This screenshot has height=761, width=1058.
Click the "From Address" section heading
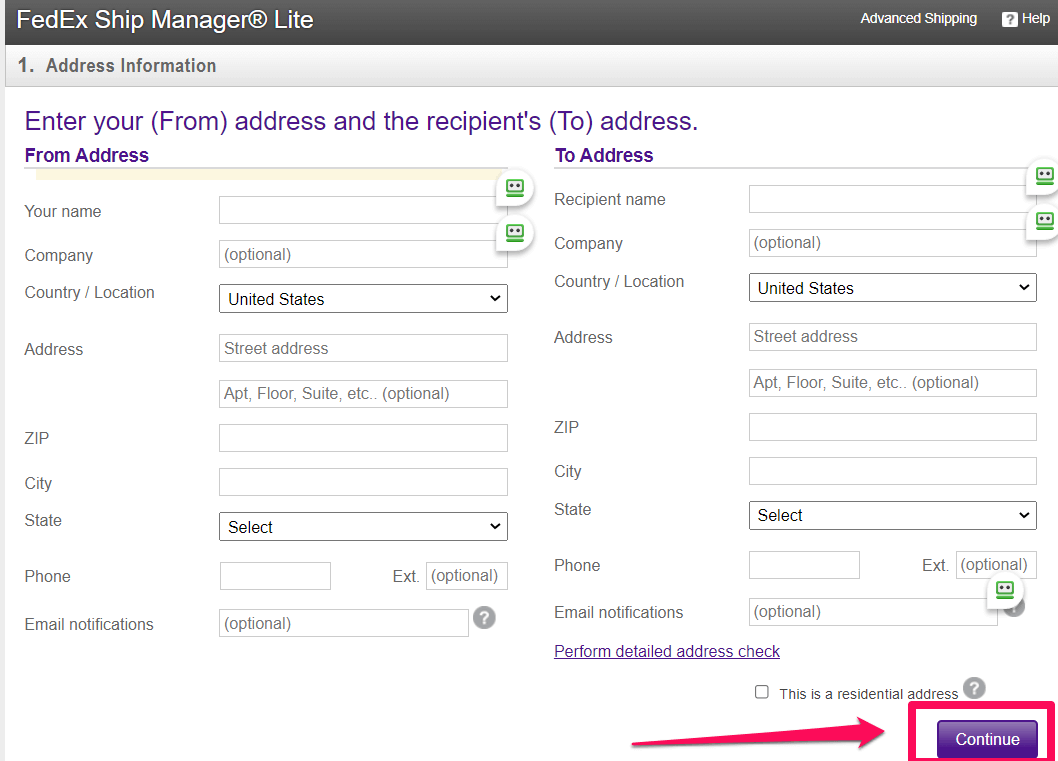coord(86,155)
